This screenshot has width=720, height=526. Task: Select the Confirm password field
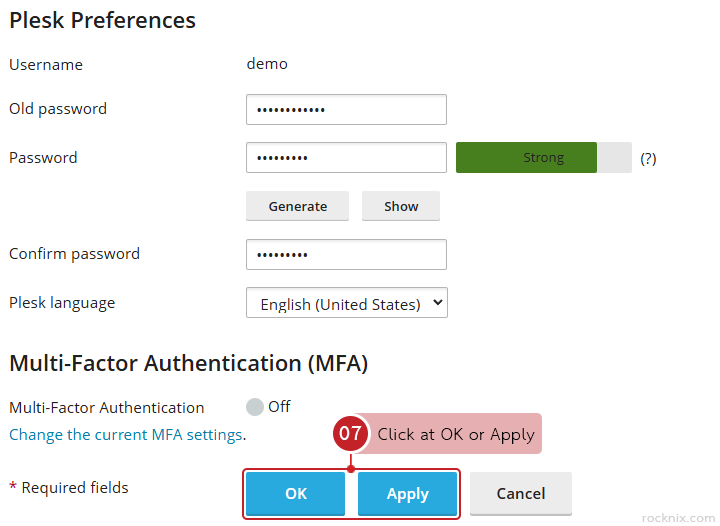(346, 254)
